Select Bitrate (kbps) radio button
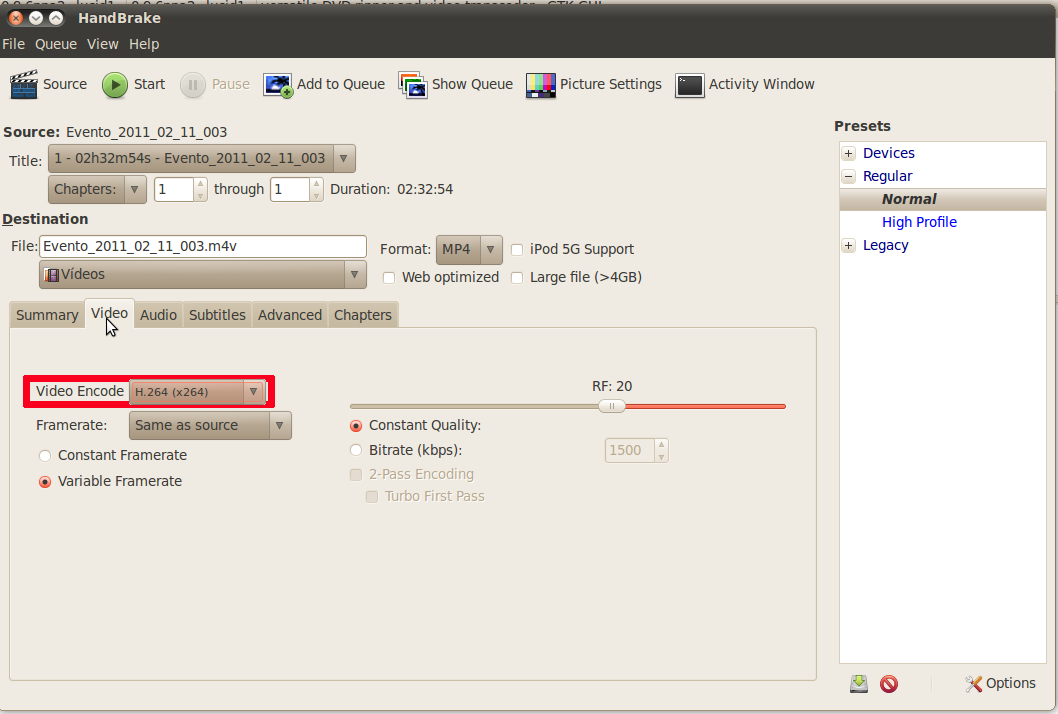 (x=356, y=450)
